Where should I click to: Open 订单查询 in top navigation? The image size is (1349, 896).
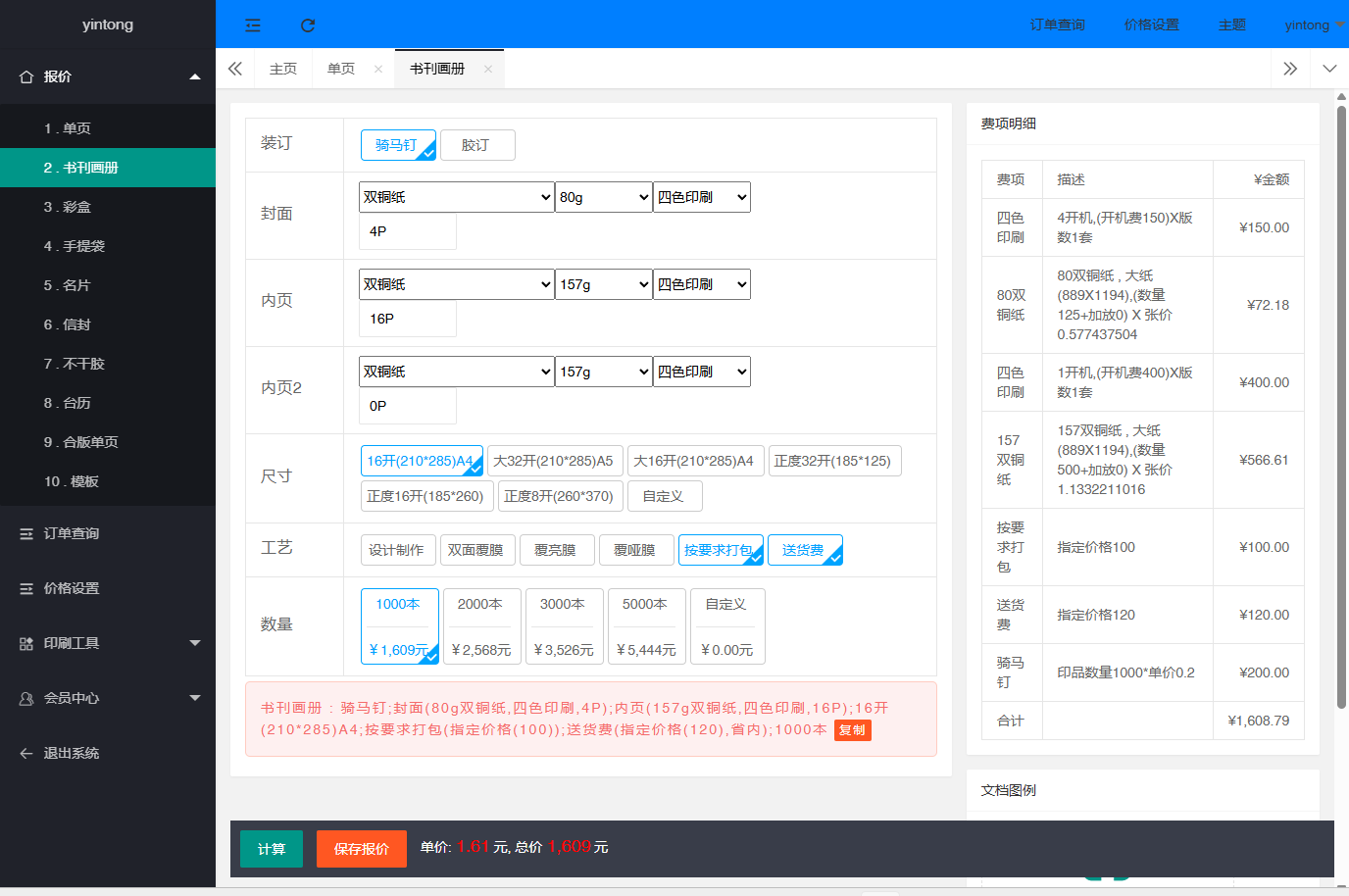[1058, 25]
